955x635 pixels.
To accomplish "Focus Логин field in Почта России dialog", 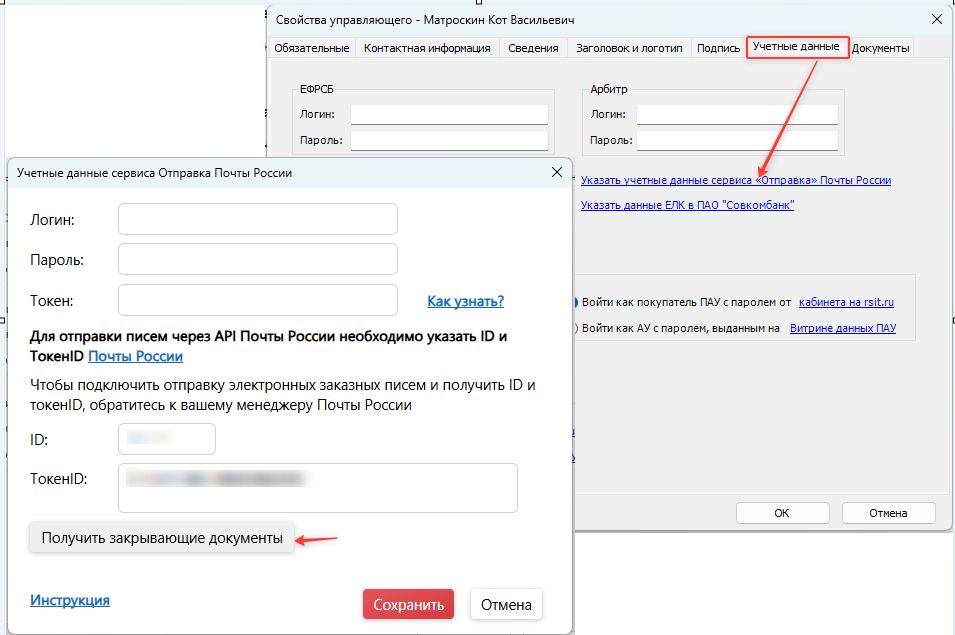I will pos(258,219).
